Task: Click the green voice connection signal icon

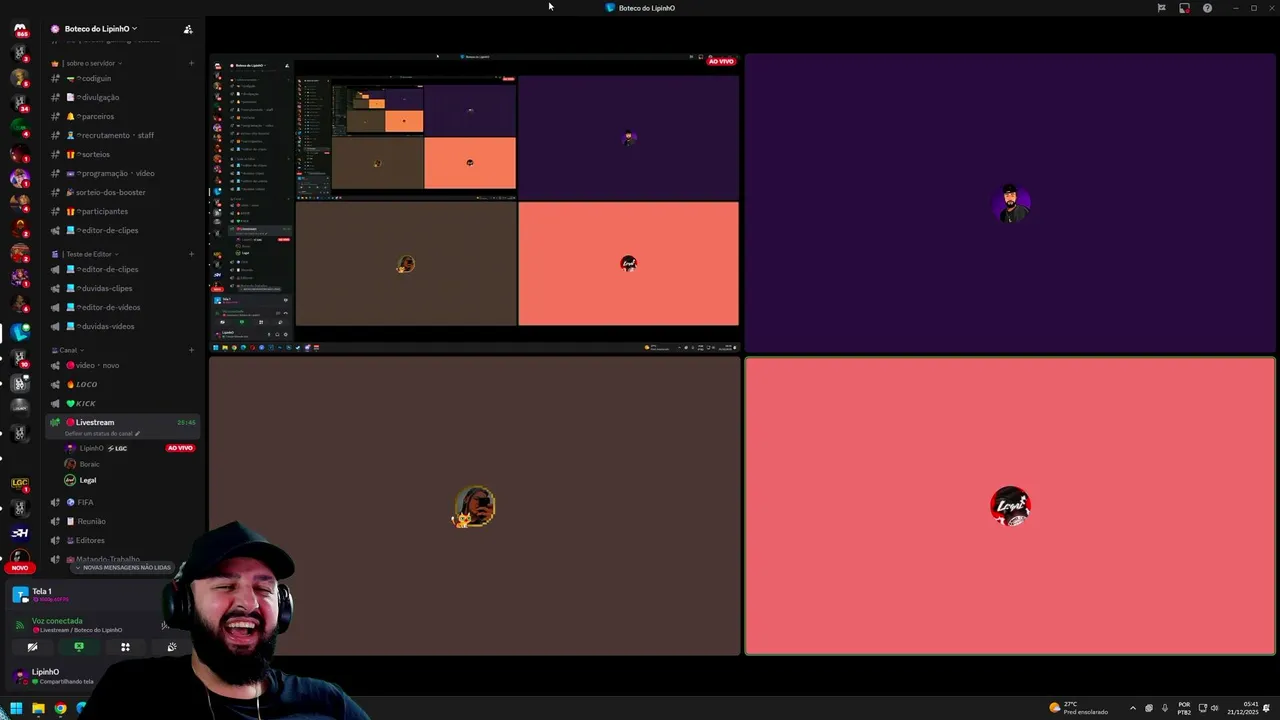Action: click(19, 625)
